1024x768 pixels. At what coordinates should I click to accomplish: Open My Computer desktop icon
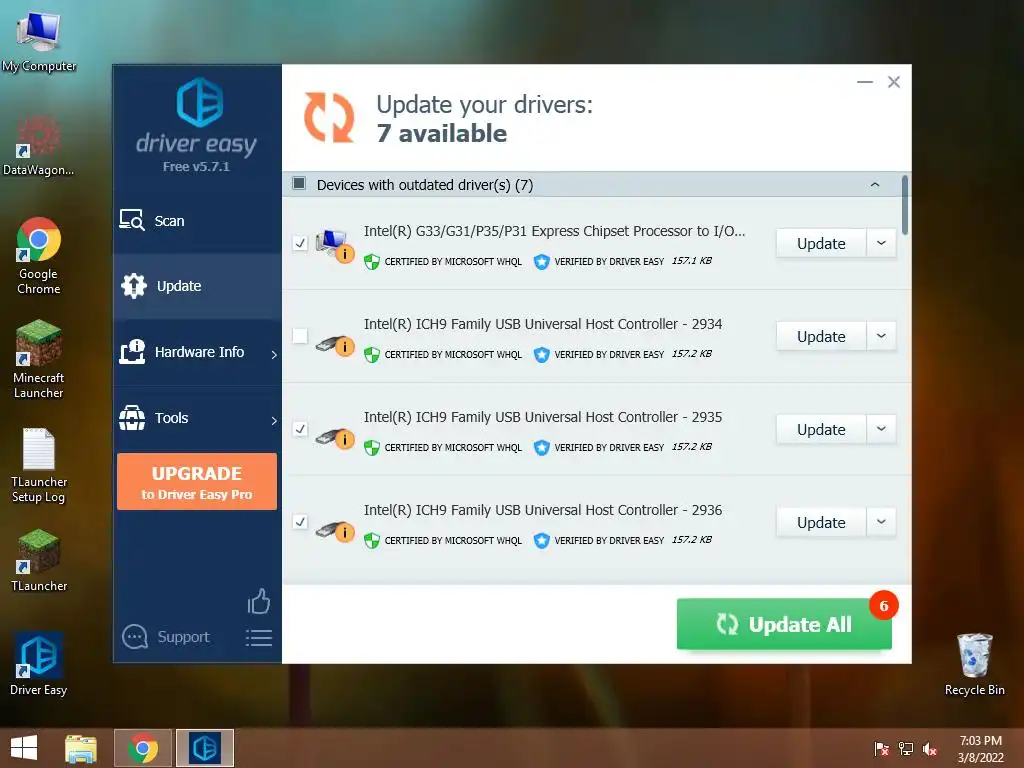(39, 42)
